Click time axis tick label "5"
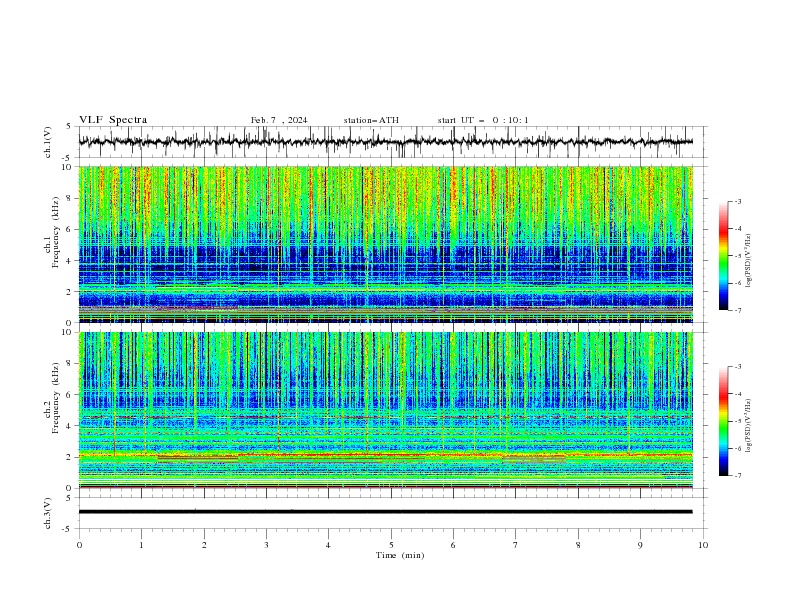This screenshot has width=792, height=612. tap(391, 545)
